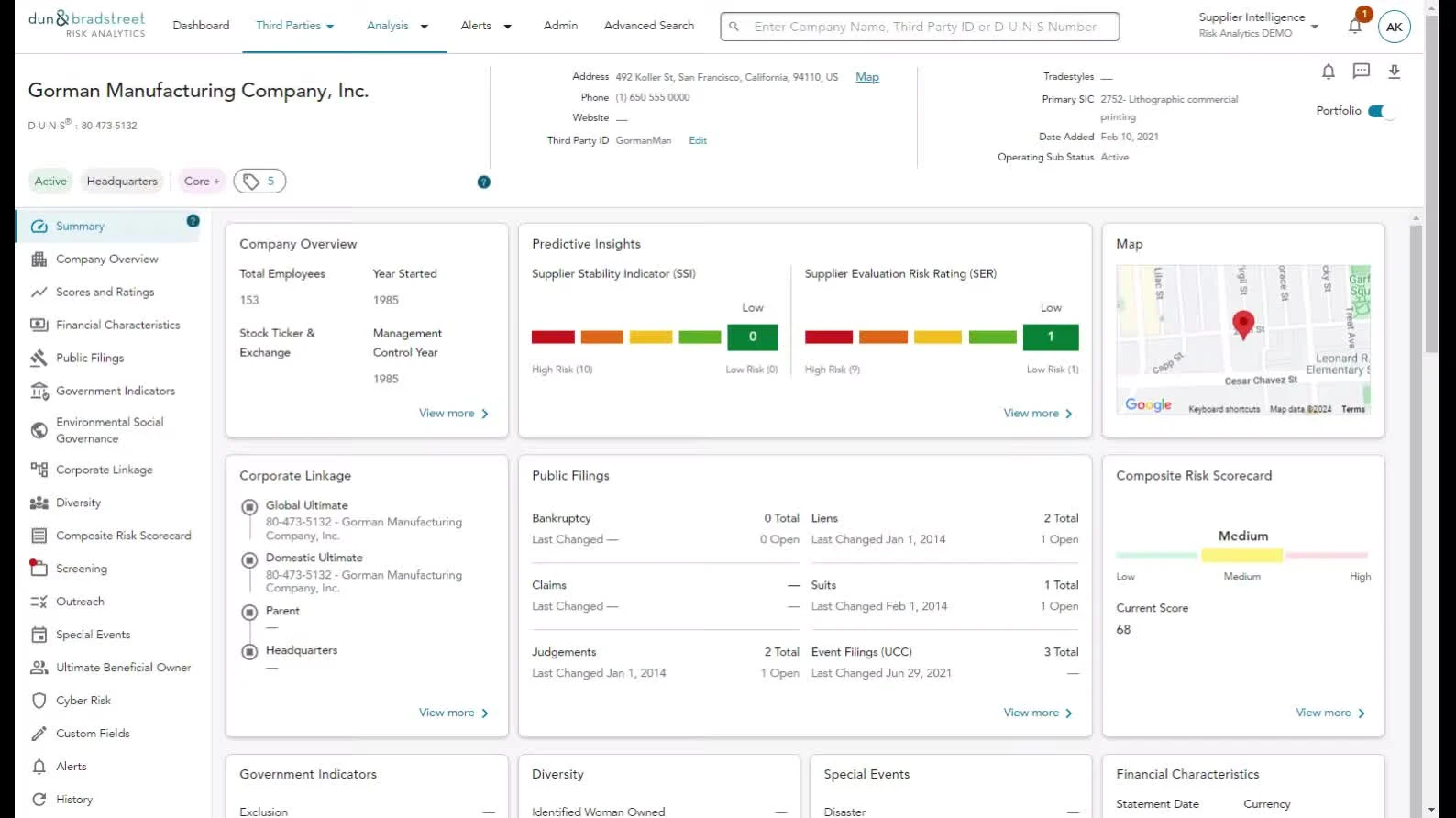Open Company Overview building icon in sidebar
The width and height of the screenshot is (1456, 818).
[39, 260]
